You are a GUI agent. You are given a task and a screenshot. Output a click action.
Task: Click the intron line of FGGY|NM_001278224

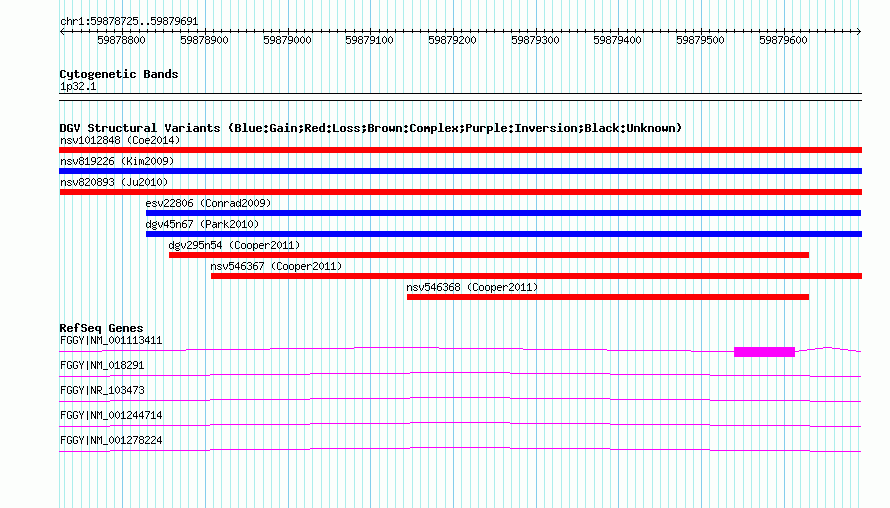tap(460, 450)
